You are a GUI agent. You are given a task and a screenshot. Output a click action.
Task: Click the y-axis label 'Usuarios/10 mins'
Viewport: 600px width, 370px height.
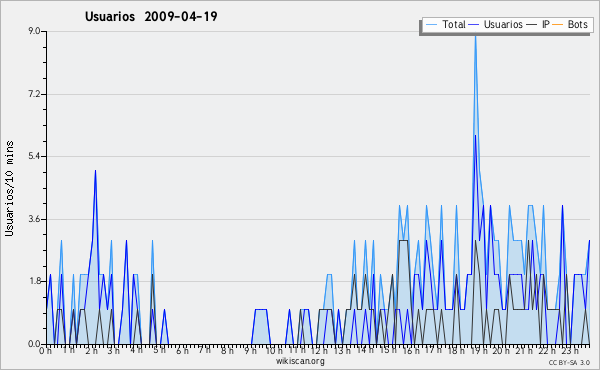(x=9, y=189)
